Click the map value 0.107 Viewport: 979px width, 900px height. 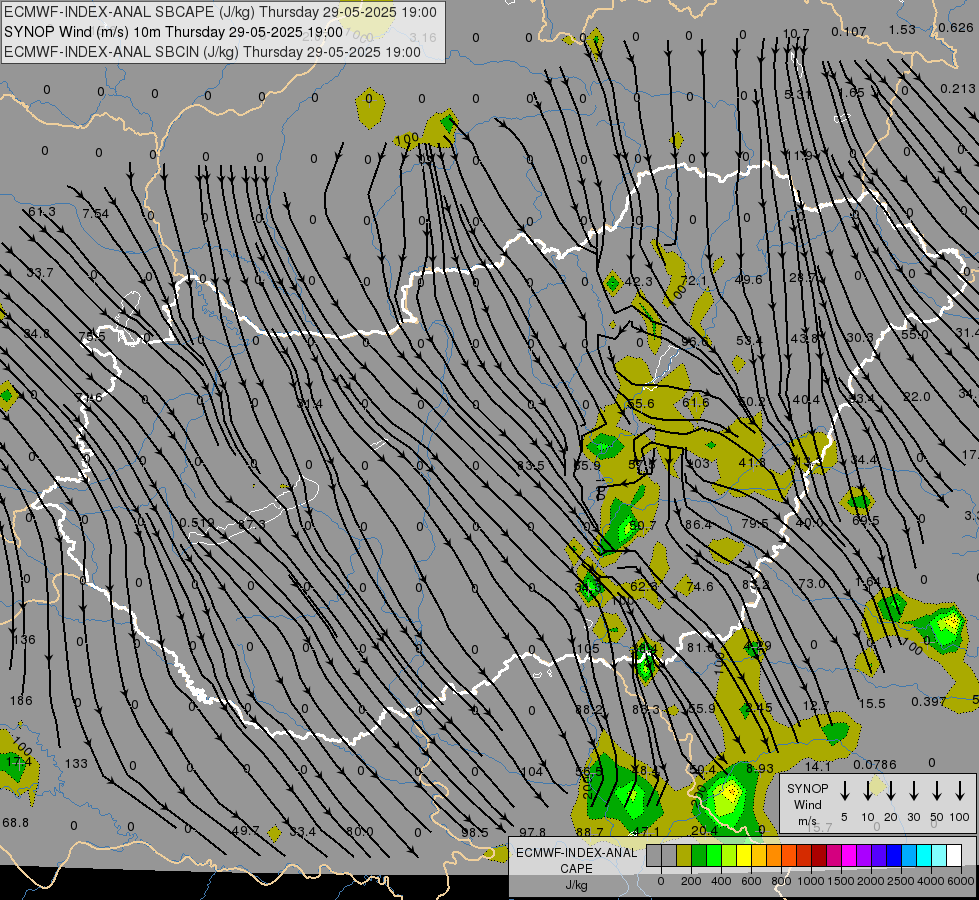(x=849, y=31)
